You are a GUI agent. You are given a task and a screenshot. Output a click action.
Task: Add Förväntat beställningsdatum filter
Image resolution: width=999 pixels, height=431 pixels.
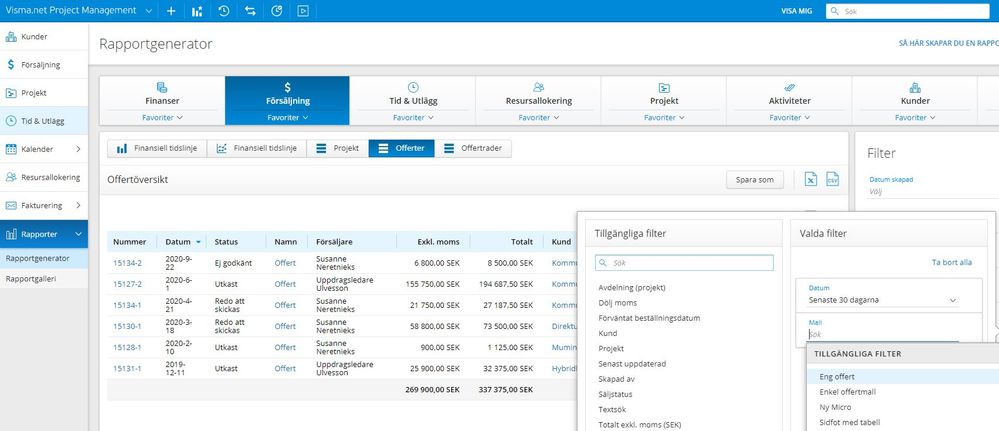coord(649,318)
